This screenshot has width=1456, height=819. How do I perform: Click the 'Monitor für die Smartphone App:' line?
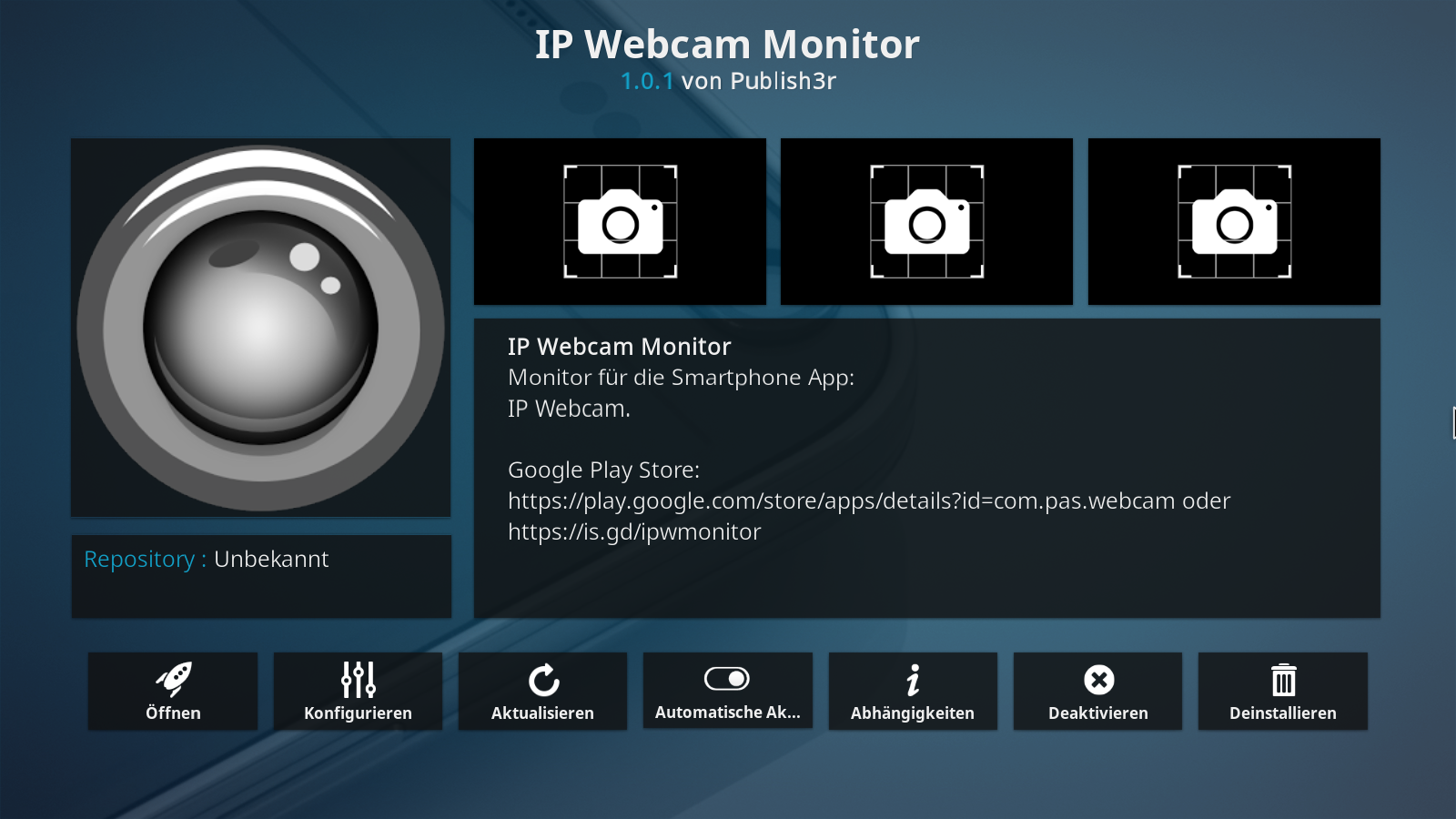click(x=681, y=378)
